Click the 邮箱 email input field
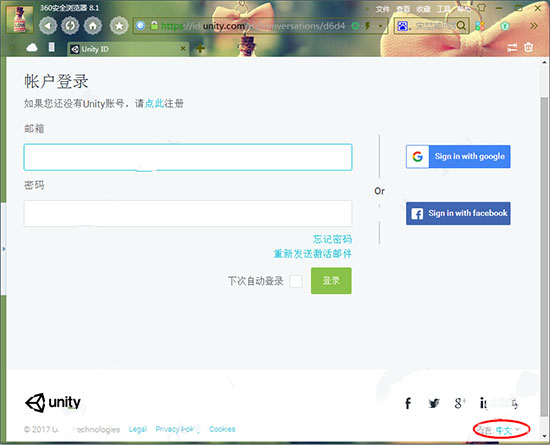This screenshot has width=550, height=445. click(x=188, y=157)
